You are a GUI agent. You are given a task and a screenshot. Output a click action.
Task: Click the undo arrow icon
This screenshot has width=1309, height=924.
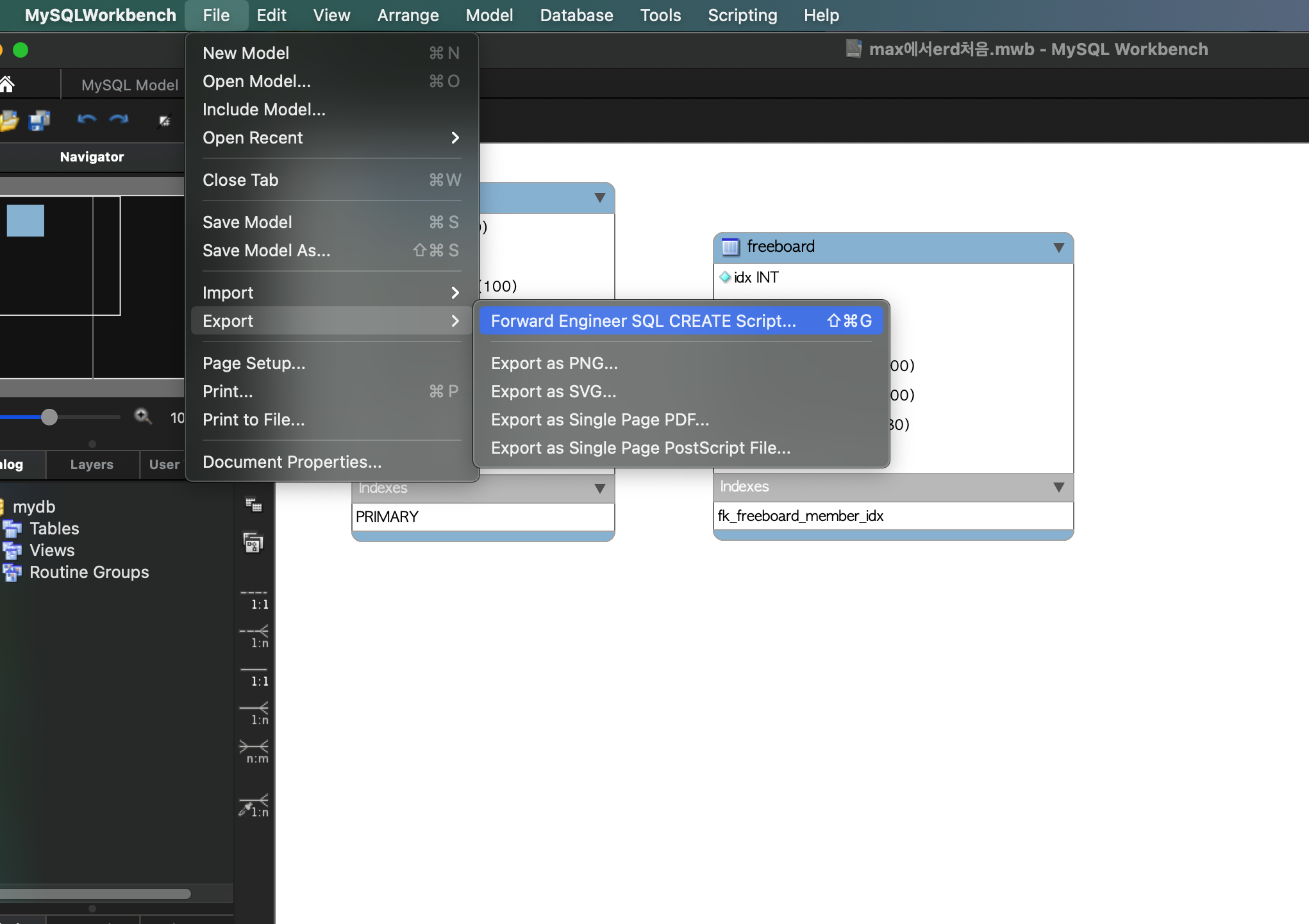click(x=87, y=119)
